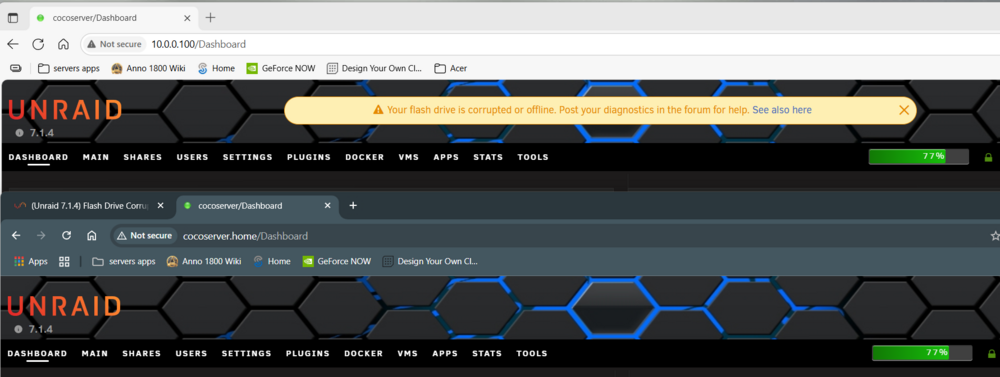Open DOCKER in upper Unraid window
The image size is (1000, 377).
tap(365, 157)
